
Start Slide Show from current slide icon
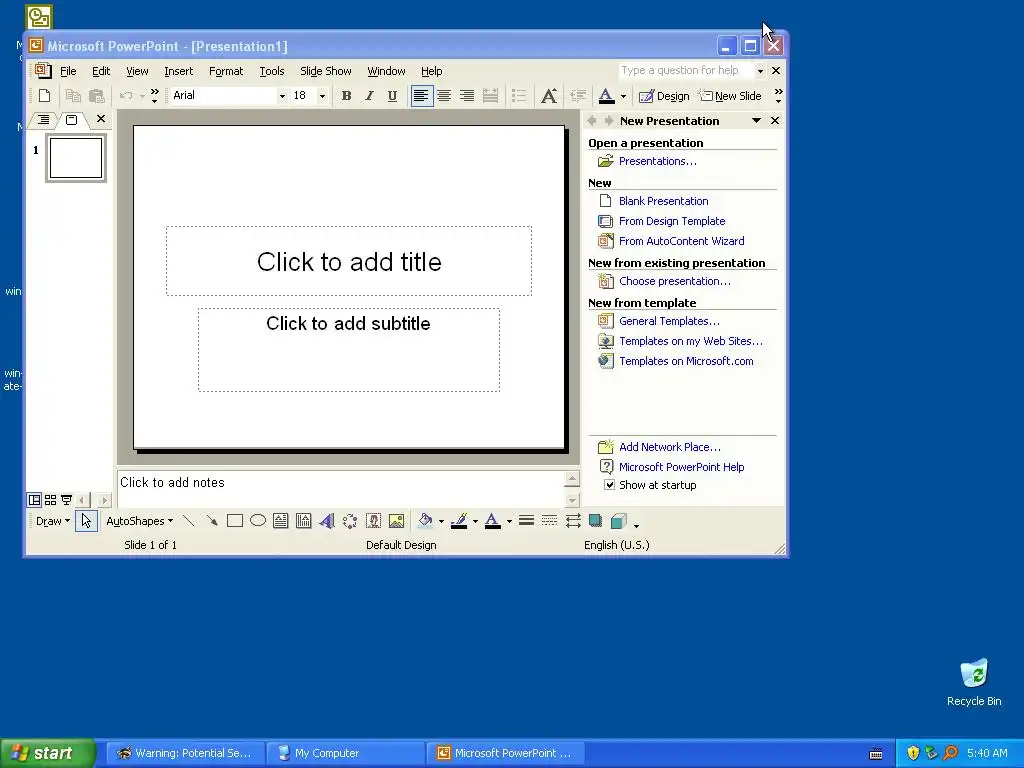[x=67, y=500]
